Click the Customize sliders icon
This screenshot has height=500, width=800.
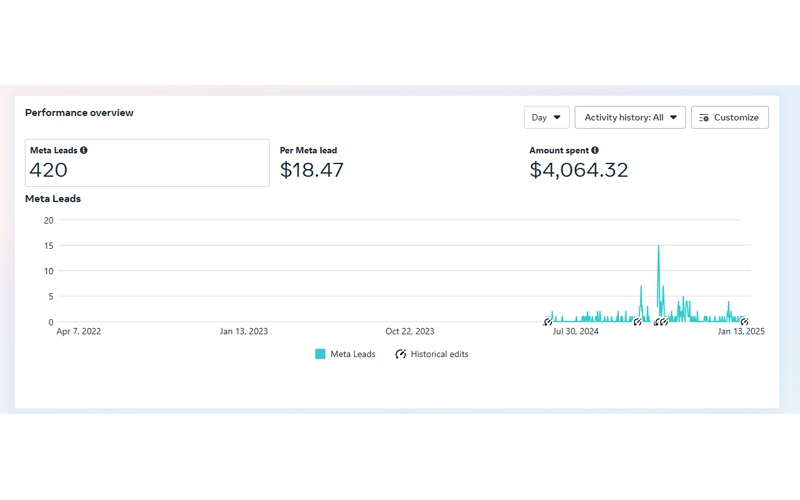(704, 118)
